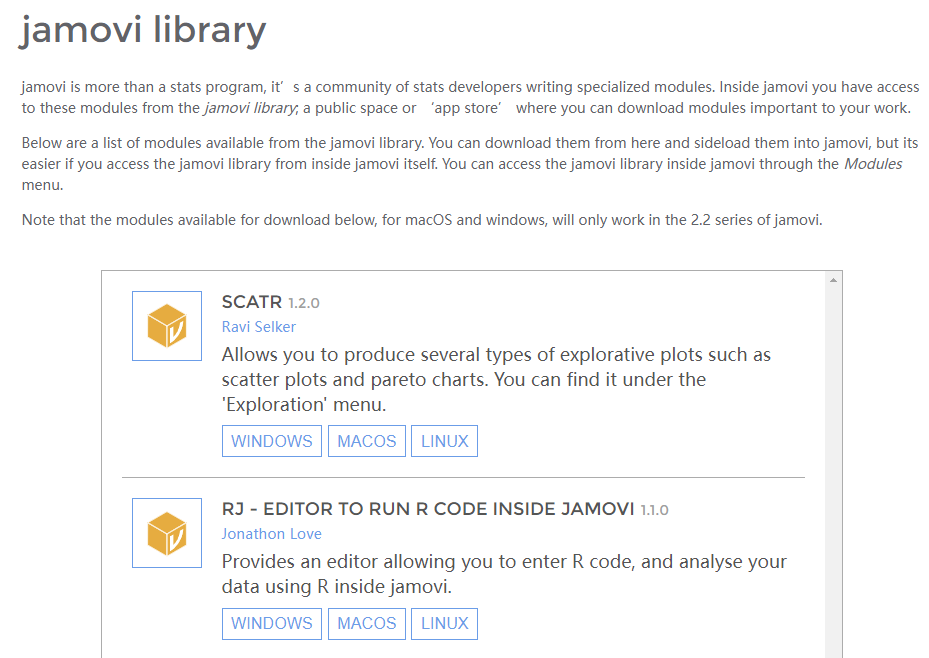
Task: Click the Rj editor module cube icon
Action: click(x=166, y=533)
